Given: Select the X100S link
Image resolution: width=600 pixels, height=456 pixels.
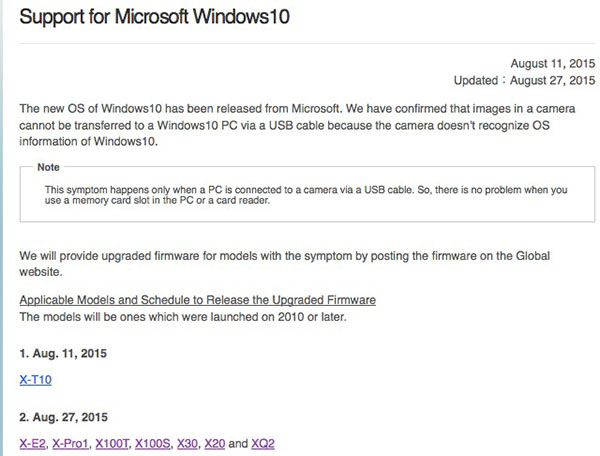Looking at the screenshot, I should [152, 443].
